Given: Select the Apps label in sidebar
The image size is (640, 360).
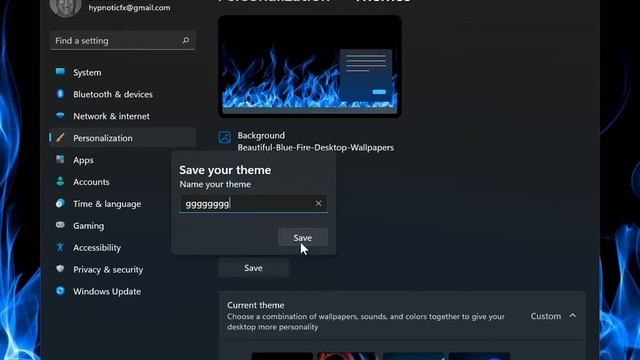Looking at the screenshot, I should click(x=83, y=160).
